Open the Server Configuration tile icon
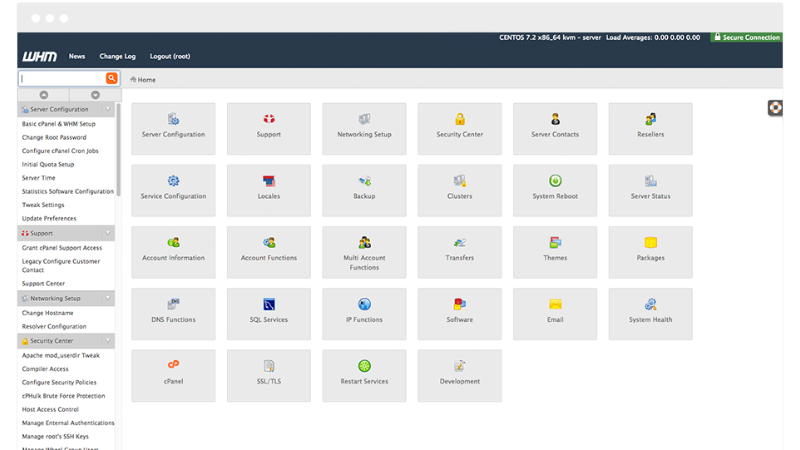The height and width of the screenshot is (450, 800). pos(173,119)
